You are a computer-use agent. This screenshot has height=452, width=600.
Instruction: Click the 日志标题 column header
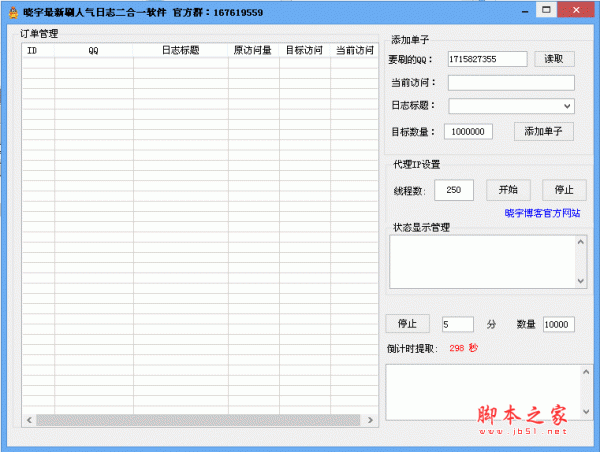click(181, 51)
